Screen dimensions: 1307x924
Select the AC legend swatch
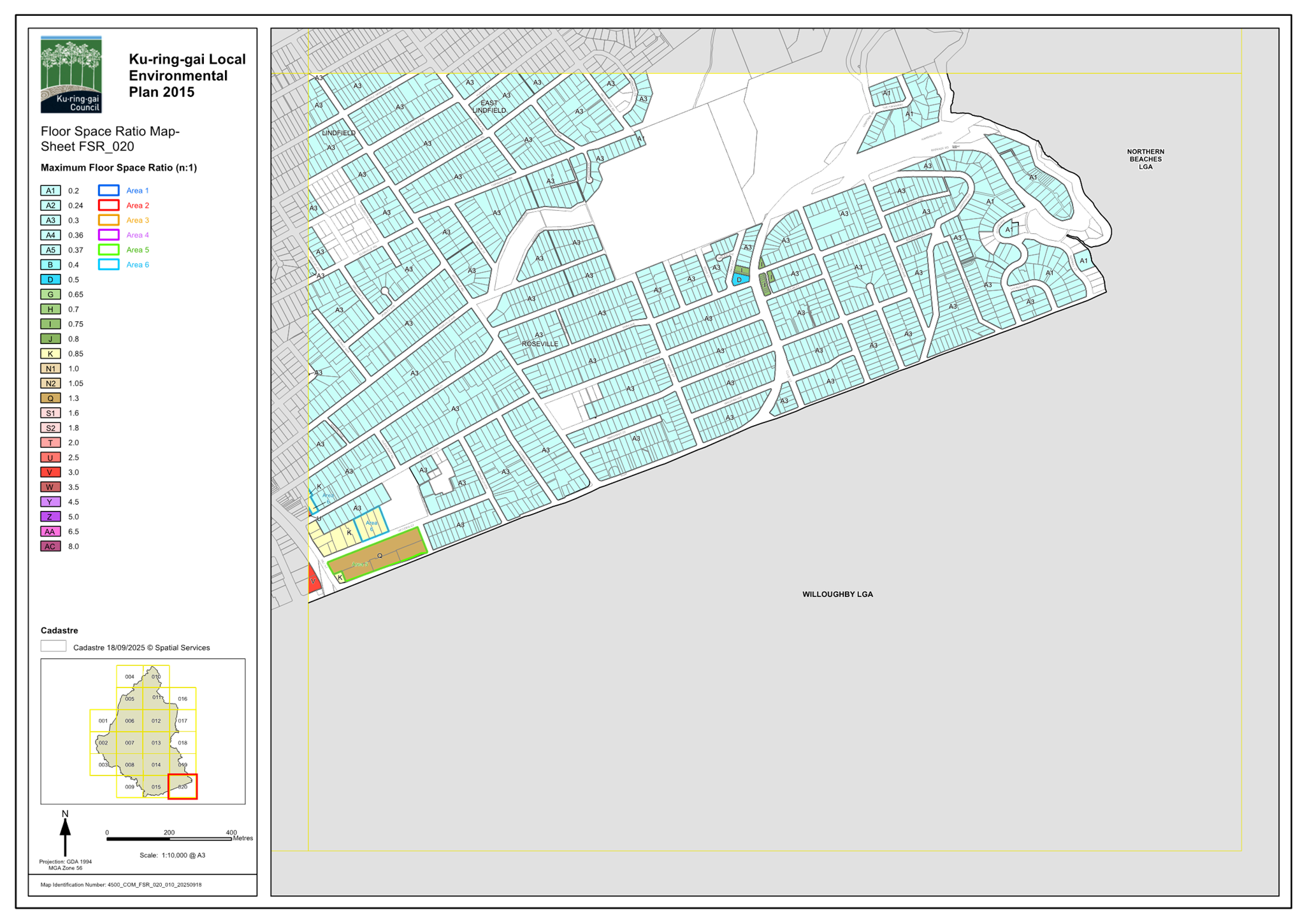(x=50, y=546)
